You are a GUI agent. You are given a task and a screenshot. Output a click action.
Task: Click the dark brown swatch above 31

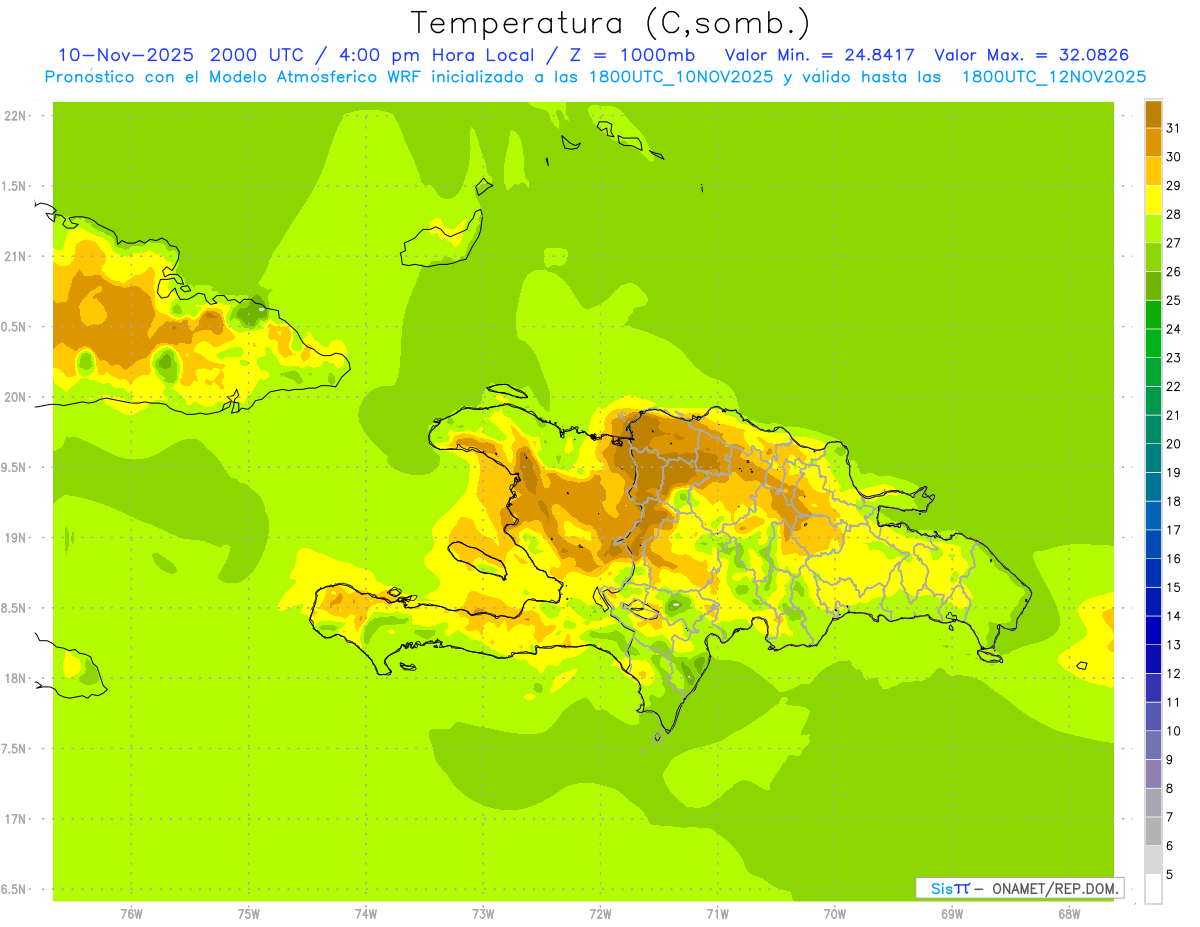coord(1153,113)
